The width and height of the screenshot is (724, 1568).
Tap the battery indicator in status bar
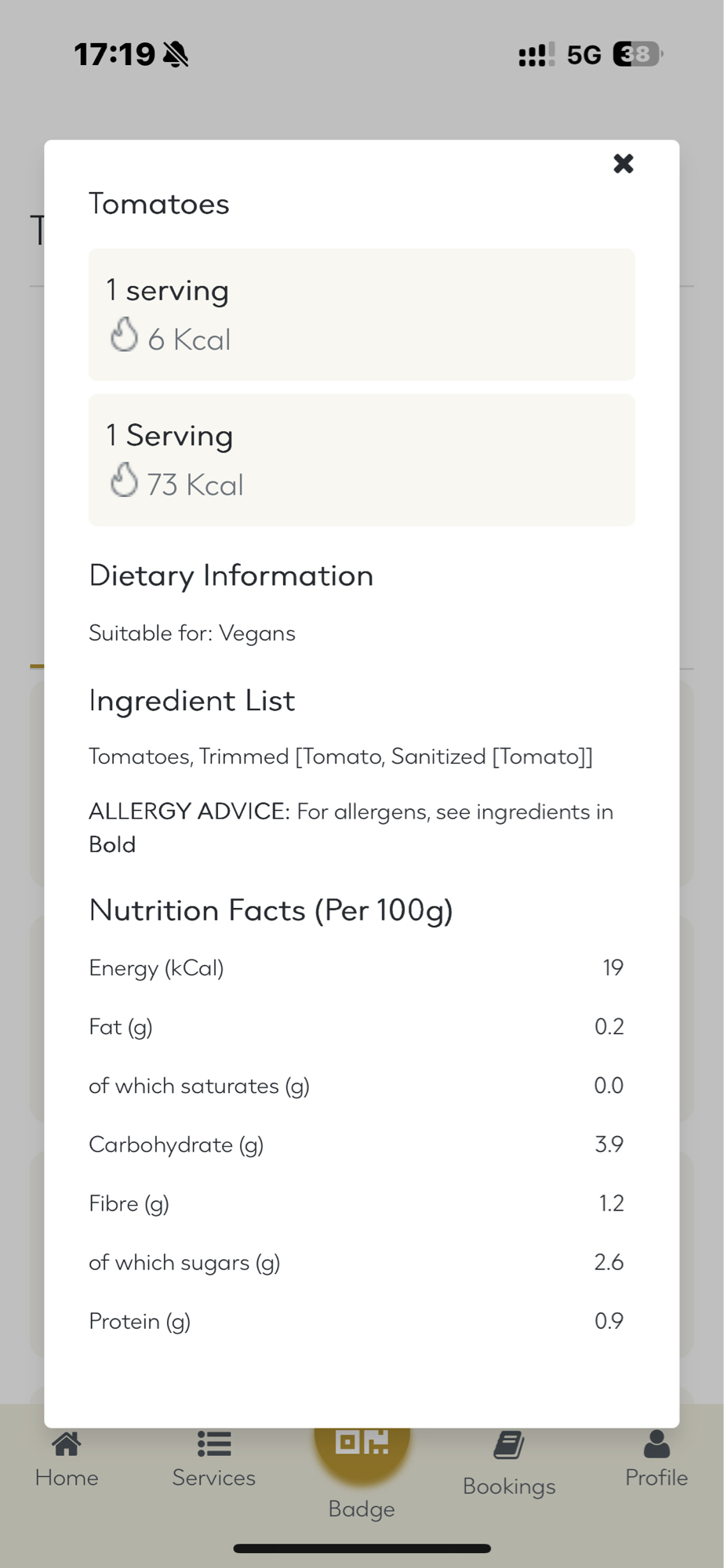pos(637,54)
